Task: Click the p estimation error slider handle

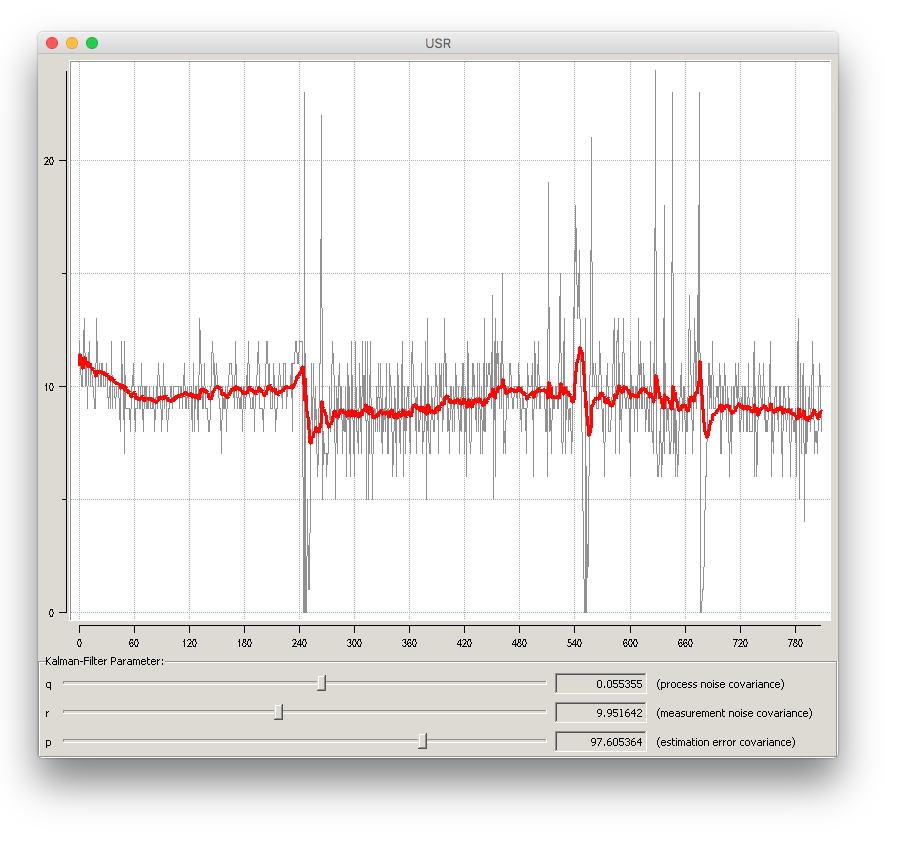Action: click(x=423, y=741)
